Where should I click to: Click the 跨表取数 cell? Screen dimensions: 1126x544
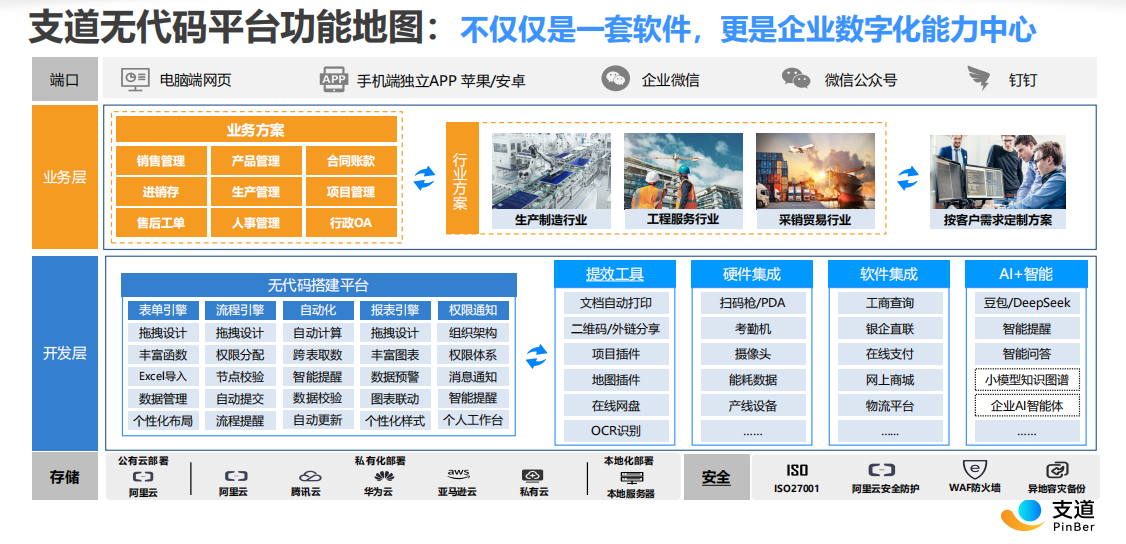pos(317,355)
